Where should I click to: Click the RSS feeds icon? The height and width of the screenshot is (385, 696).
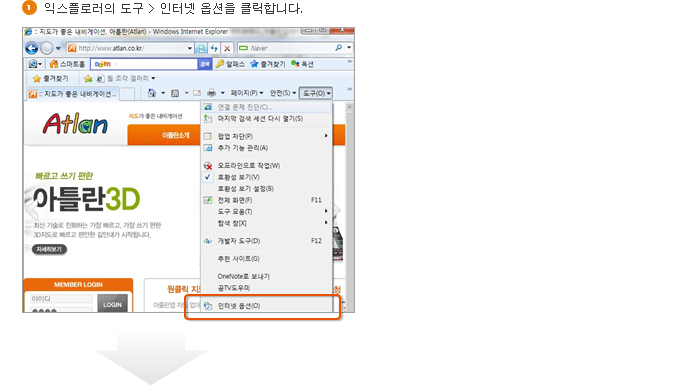pos(175,93)
